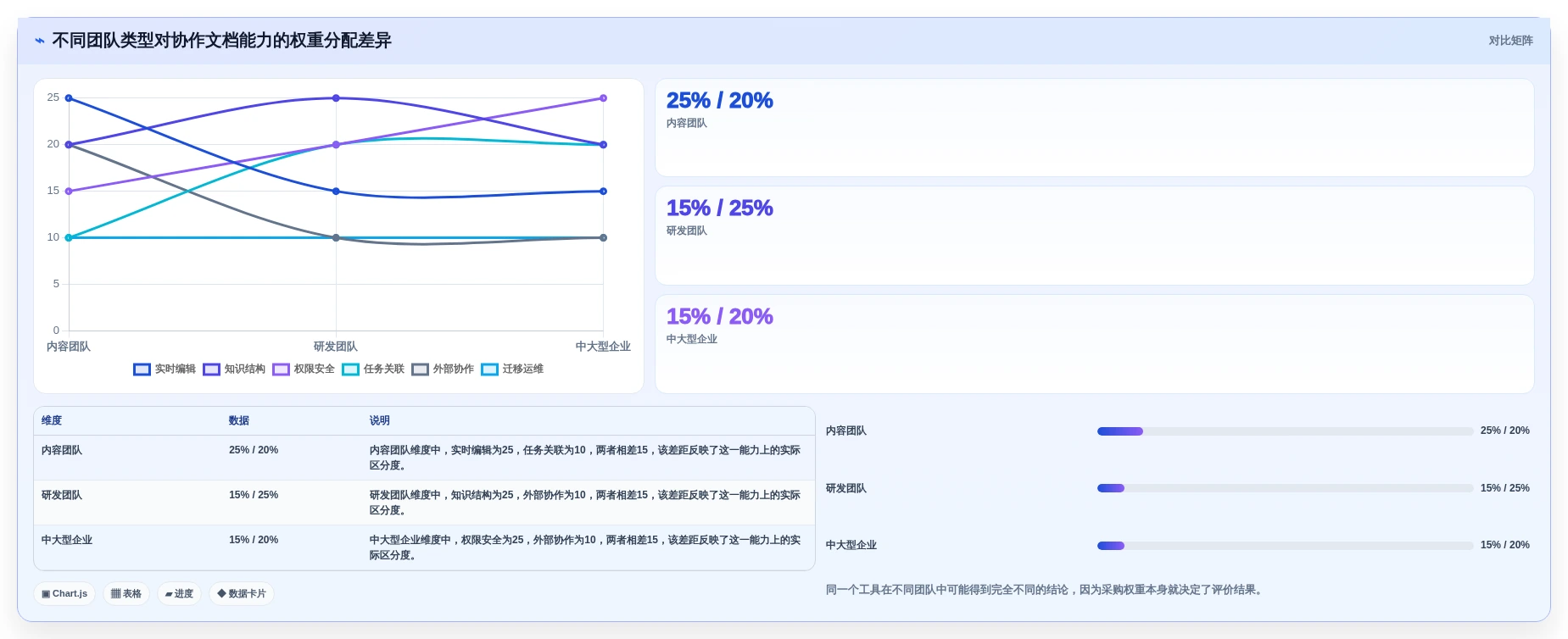Click the table value 15% / 25%
This screenshot has height=639, width=1568.
tap(254, 496)
